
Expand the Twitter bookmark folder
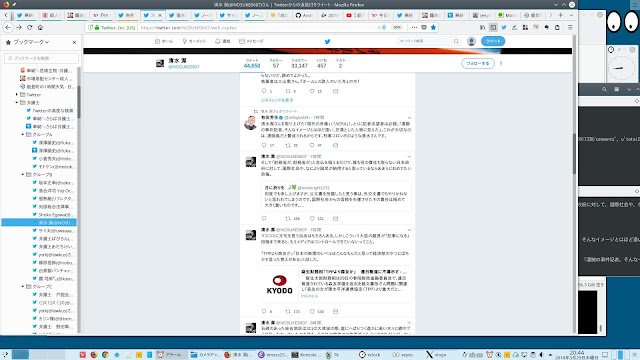click(x=17, y=94)
